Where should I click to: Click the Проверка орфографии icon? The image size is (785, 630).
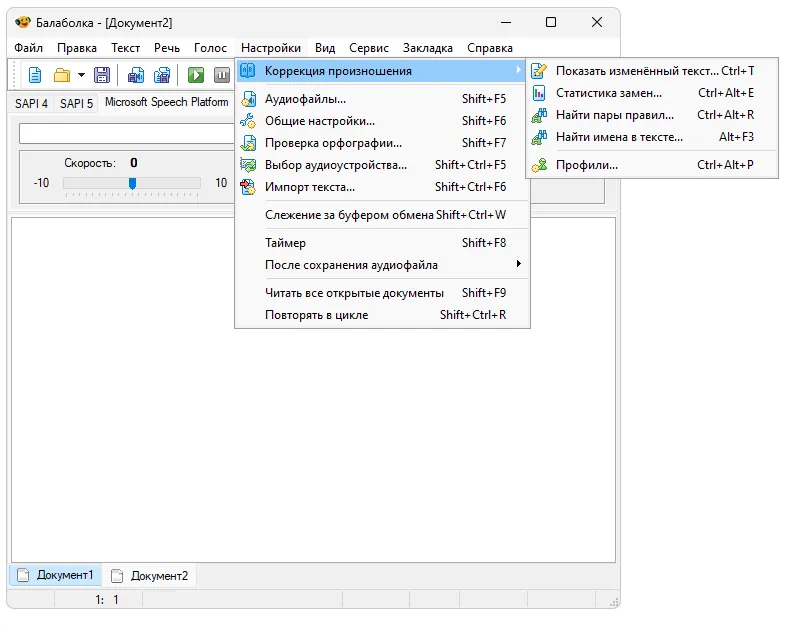pos(248,143)
